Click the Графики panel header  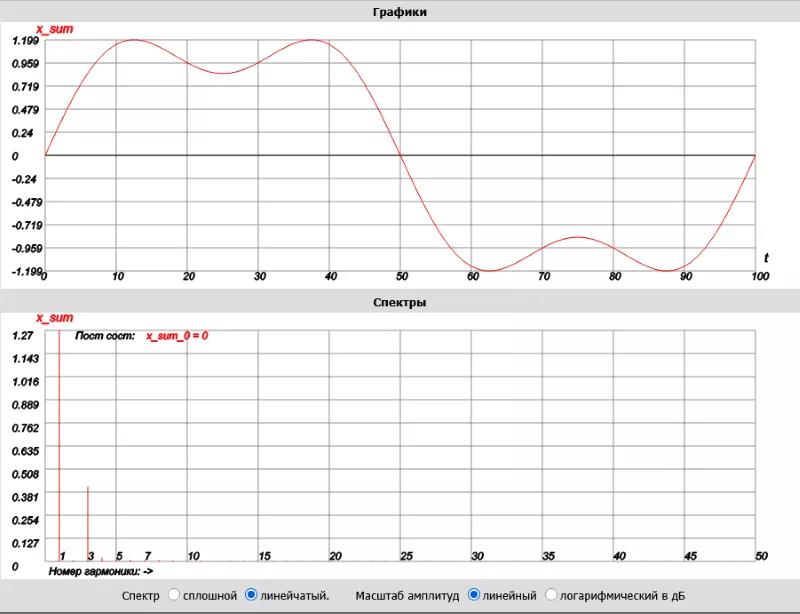(400, 11)
